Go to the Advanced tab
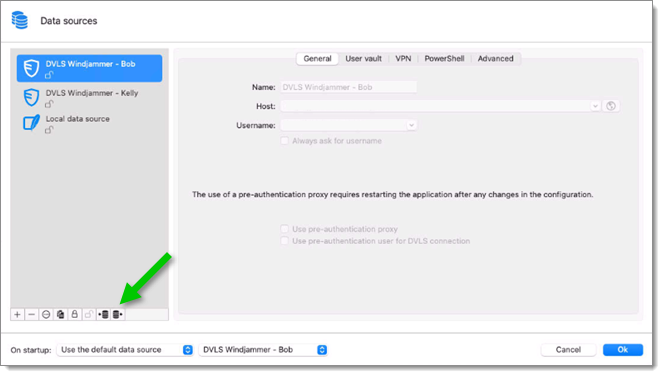Image resolution: width=663 pixels, height=376 pixels. point(496,59)
